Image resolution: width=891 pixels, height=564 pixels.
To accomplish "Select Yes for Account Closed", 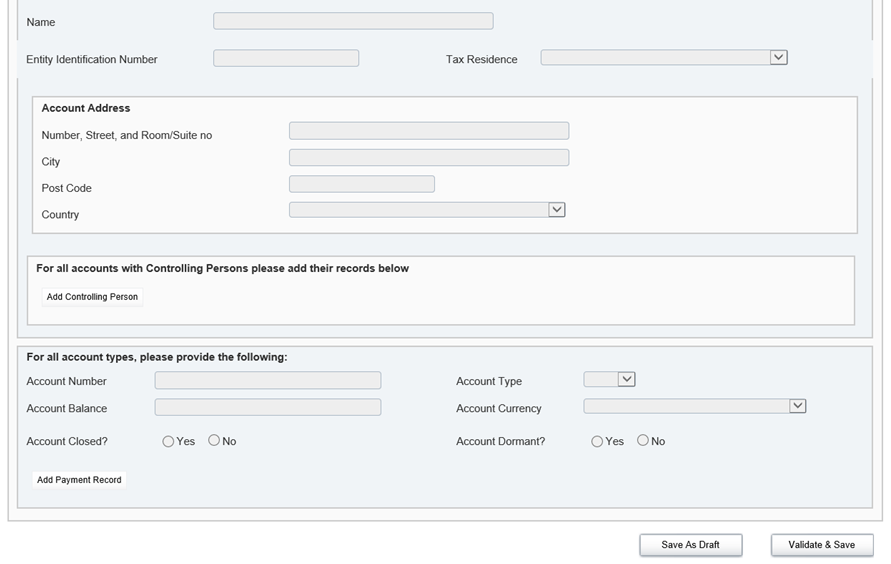I will pos(168,441).
